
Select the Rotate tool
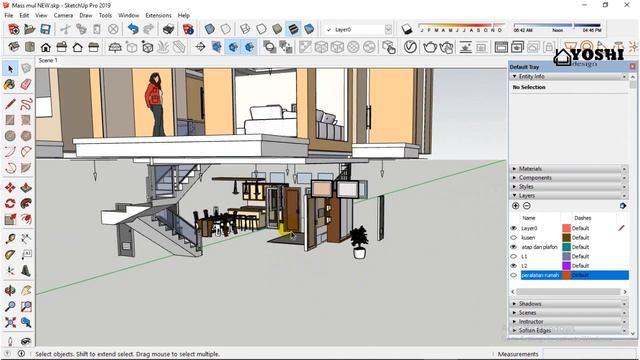pyautogui.click(x=10, y=204)
